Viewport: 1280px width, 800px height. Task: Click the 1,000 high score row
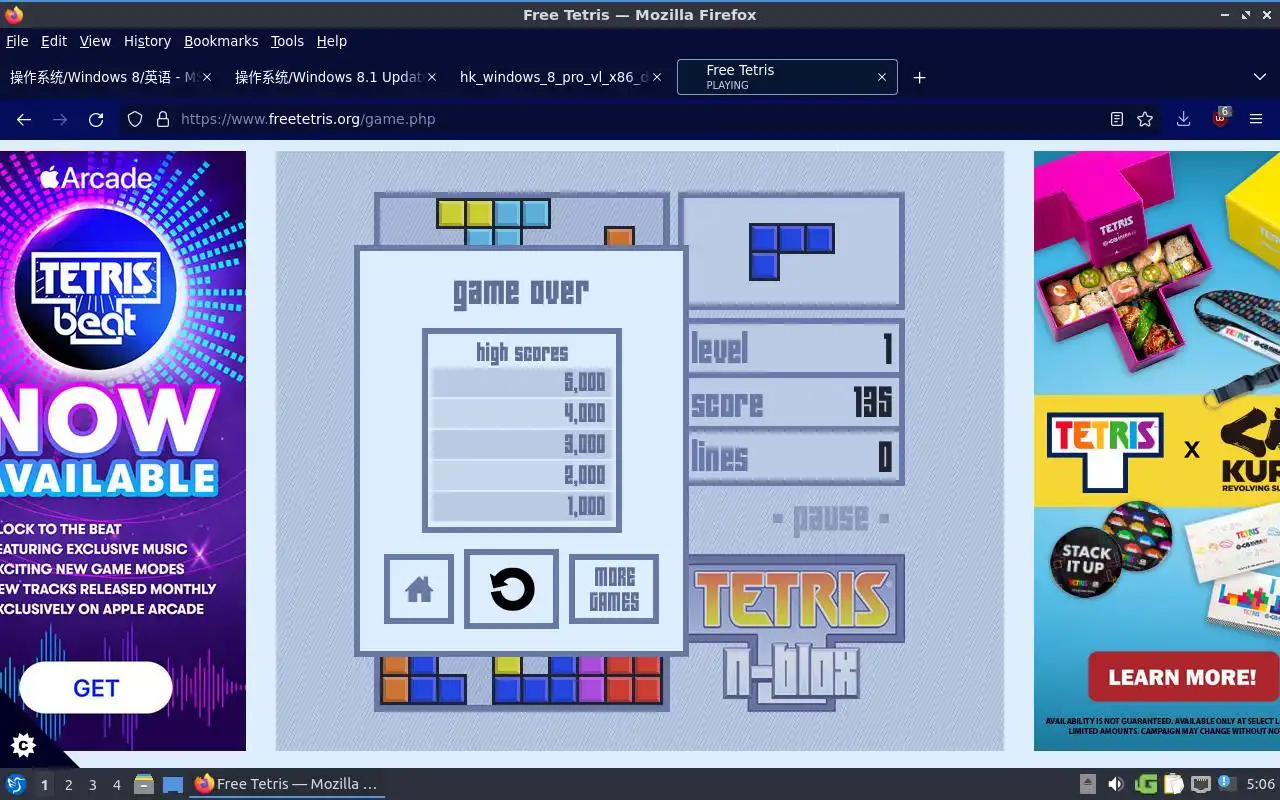pos(521,506)
